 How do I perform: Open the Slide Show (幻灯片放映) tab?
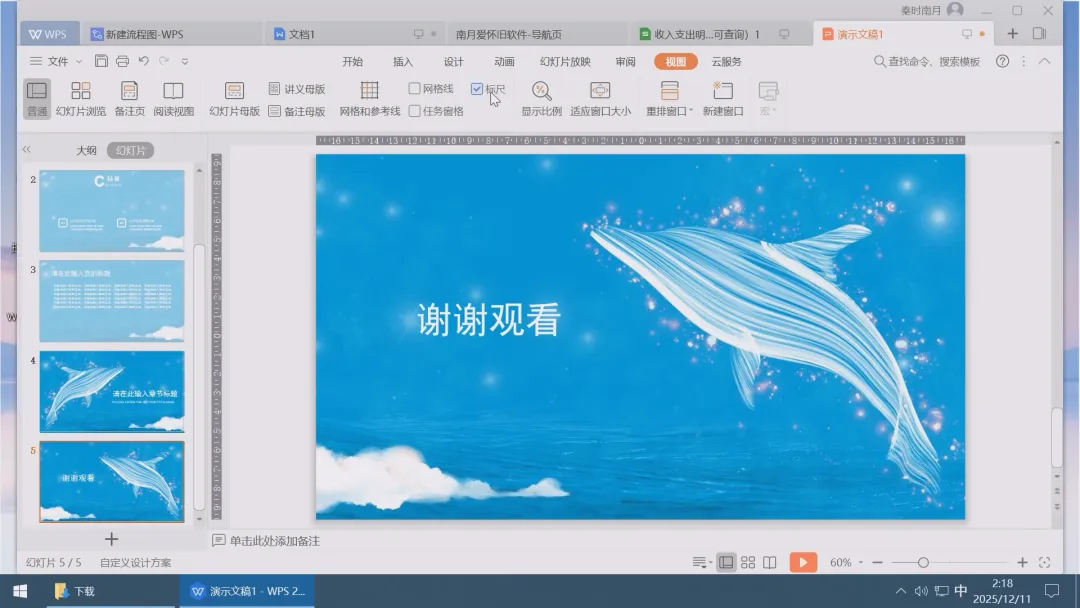565,61
